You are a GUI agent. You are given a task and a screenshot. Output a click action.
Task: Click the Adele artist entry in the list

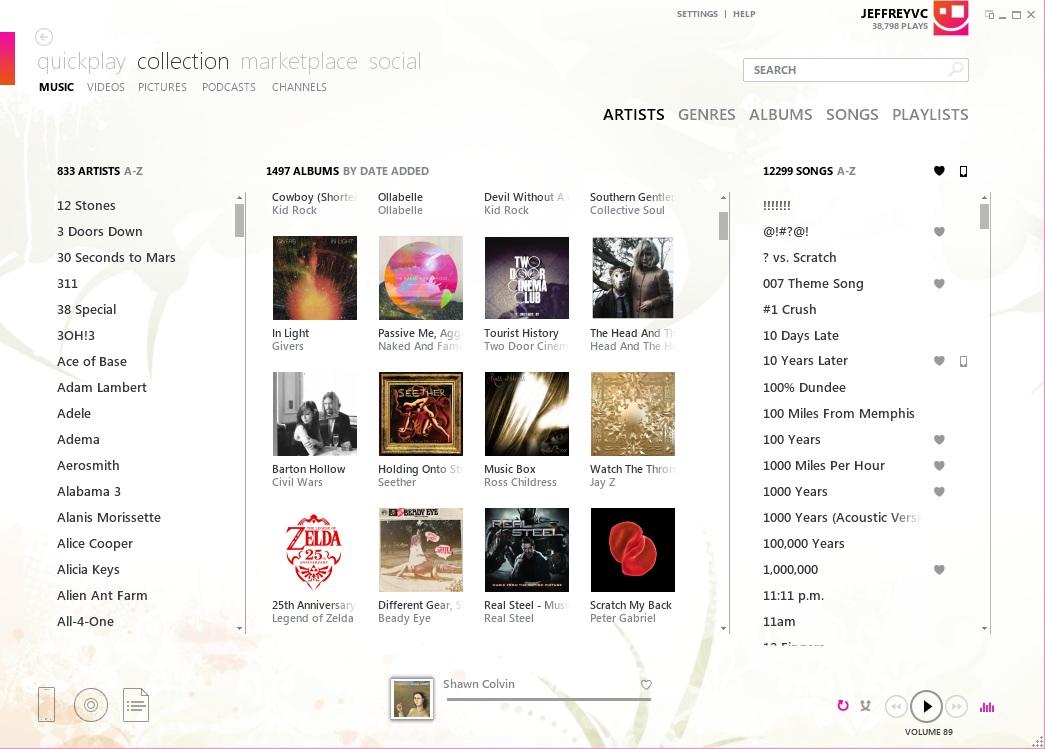[74, 413]
